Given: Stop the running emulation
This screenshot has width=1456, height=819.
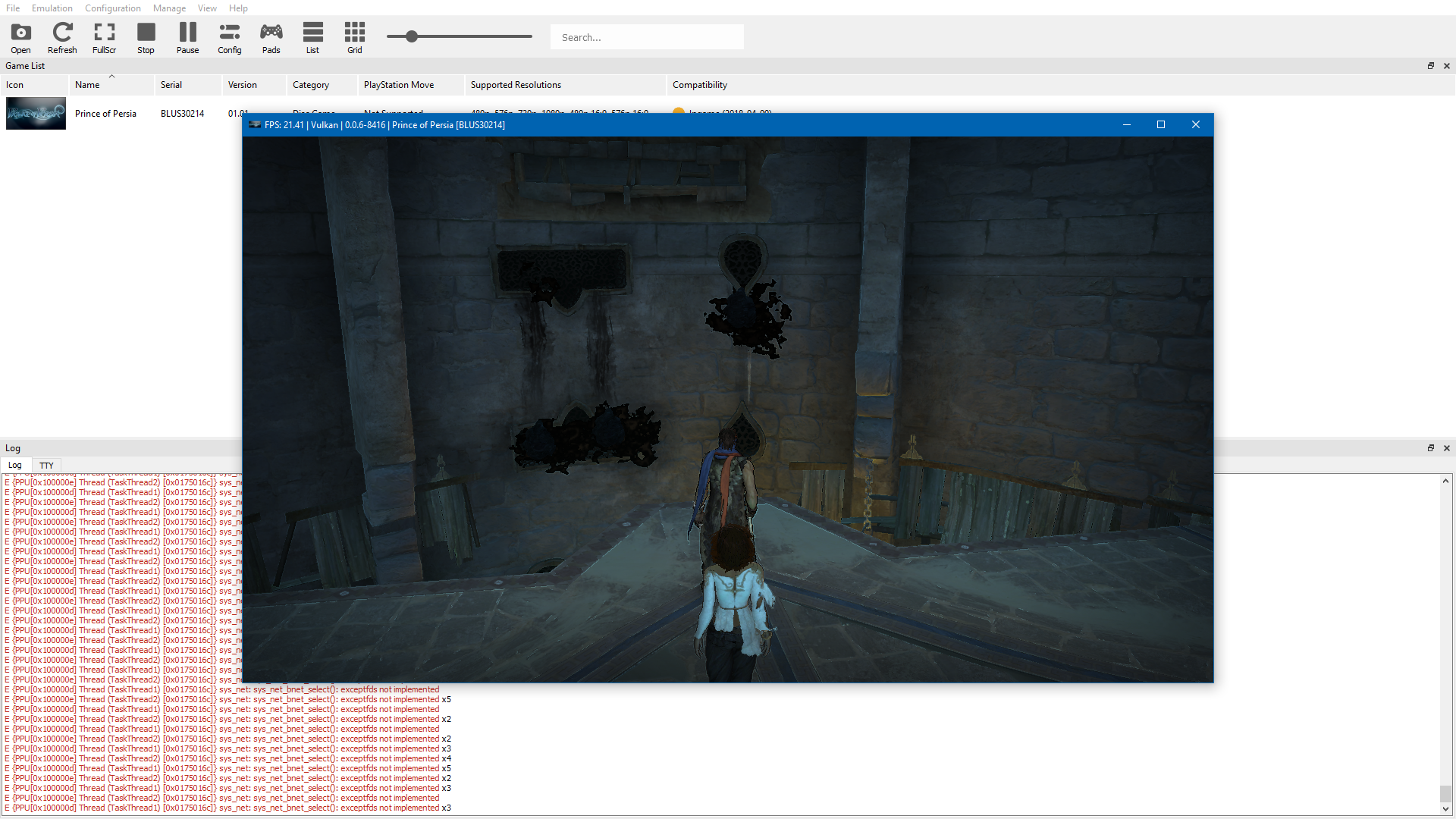Looking at the screenshot, I should click(x=146, y=38).
